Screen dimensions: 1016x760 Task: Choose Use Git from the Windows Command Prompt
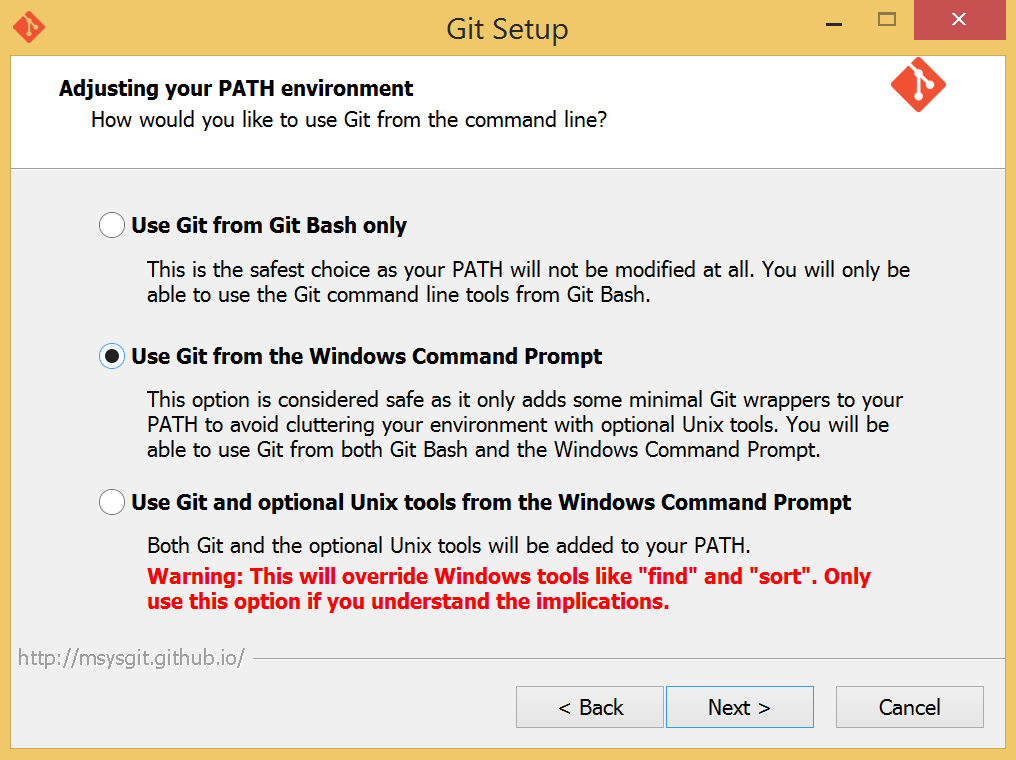[x=112, y=356]
